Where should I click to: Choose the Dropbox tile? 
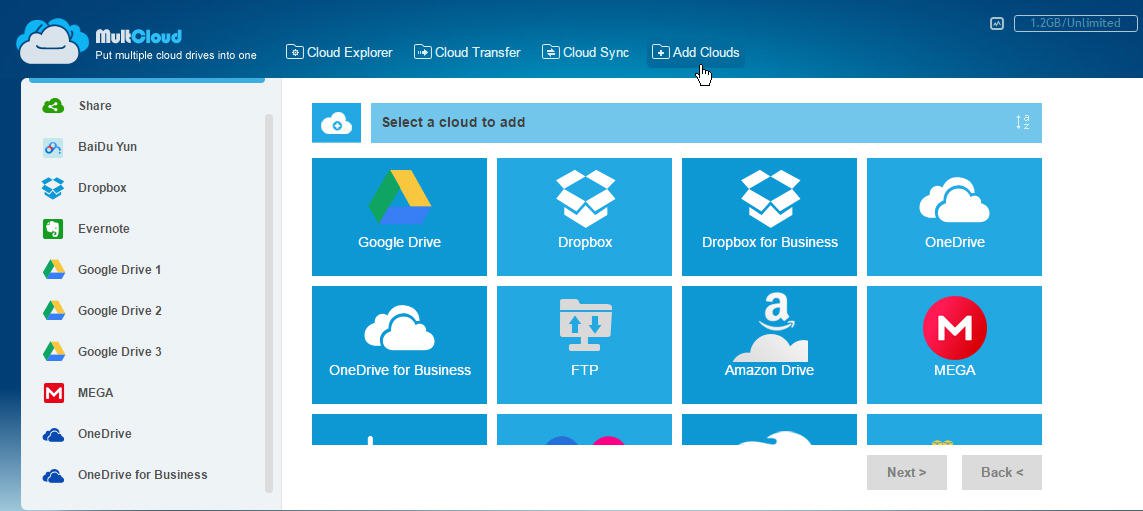click(x=585, y=217)
